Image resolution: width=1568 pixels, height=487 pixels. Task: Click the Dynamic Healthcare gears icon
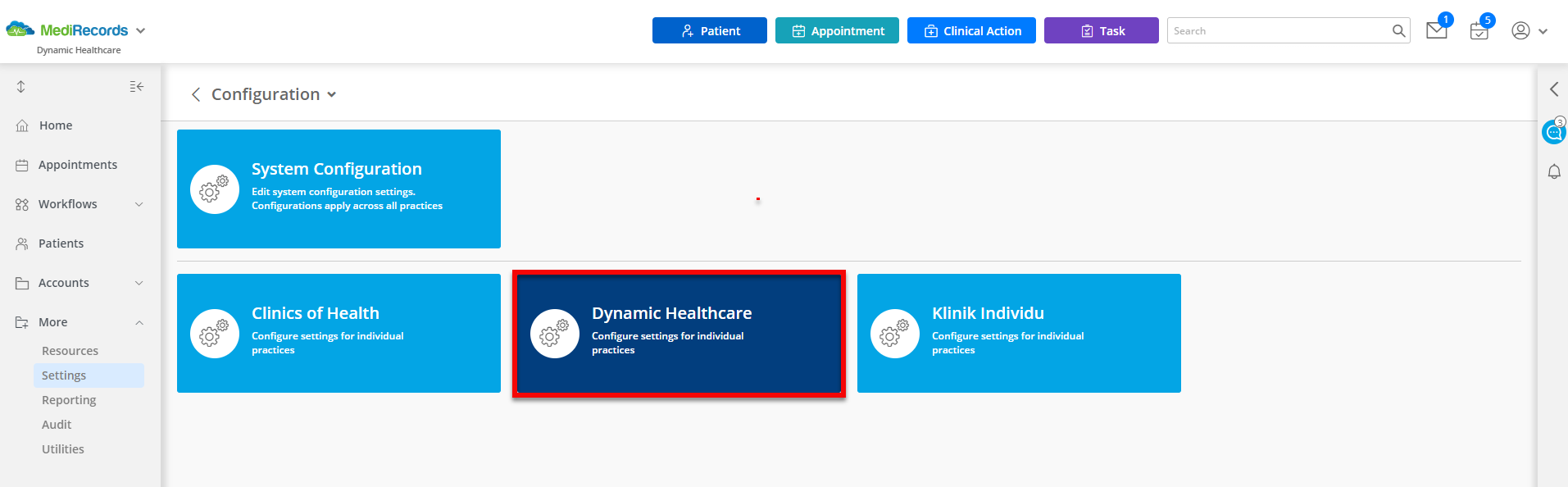(x=555, y=334)
